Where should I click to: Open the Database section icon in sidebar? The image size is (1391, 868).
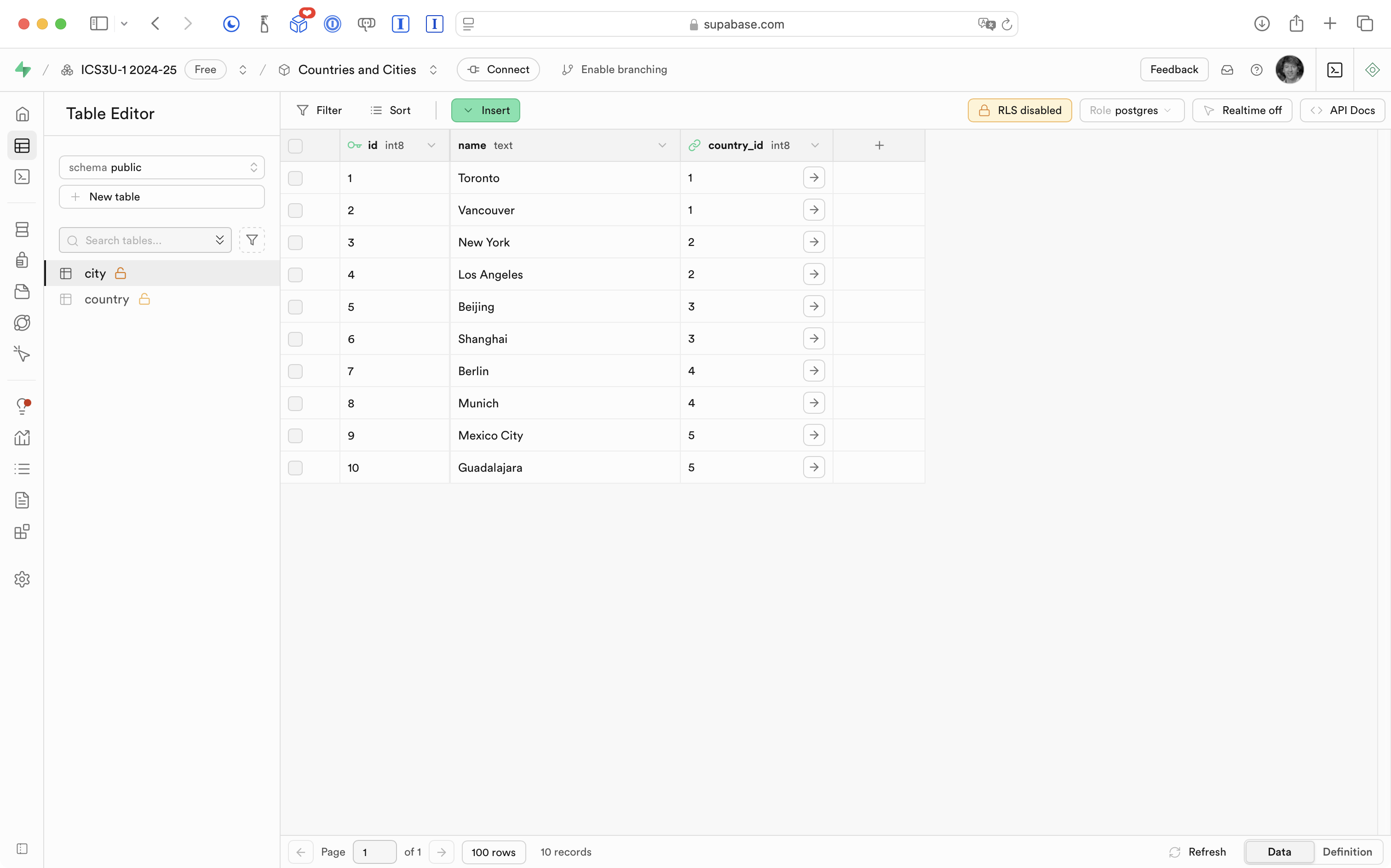point(22,229)
